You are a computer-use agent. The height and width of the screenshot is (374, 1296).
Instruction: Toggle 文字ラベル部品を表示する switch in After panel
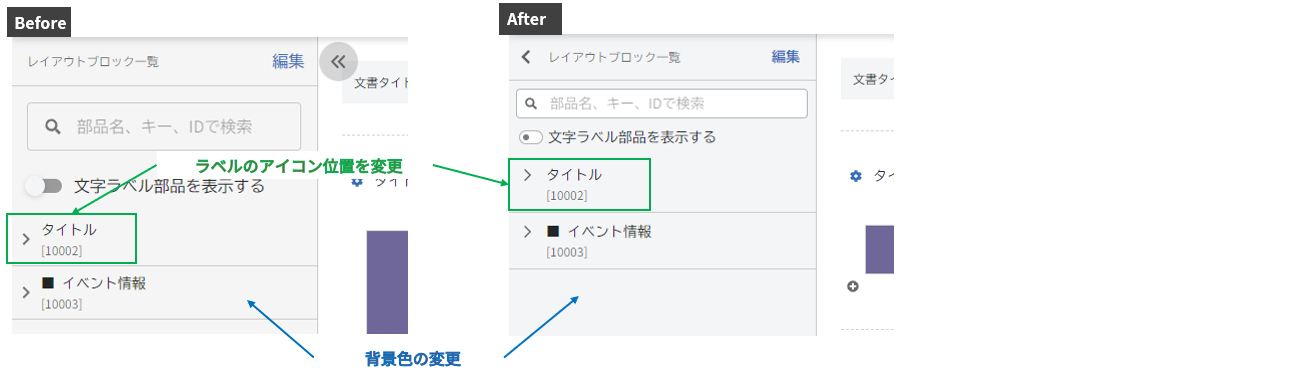(530, 137)
